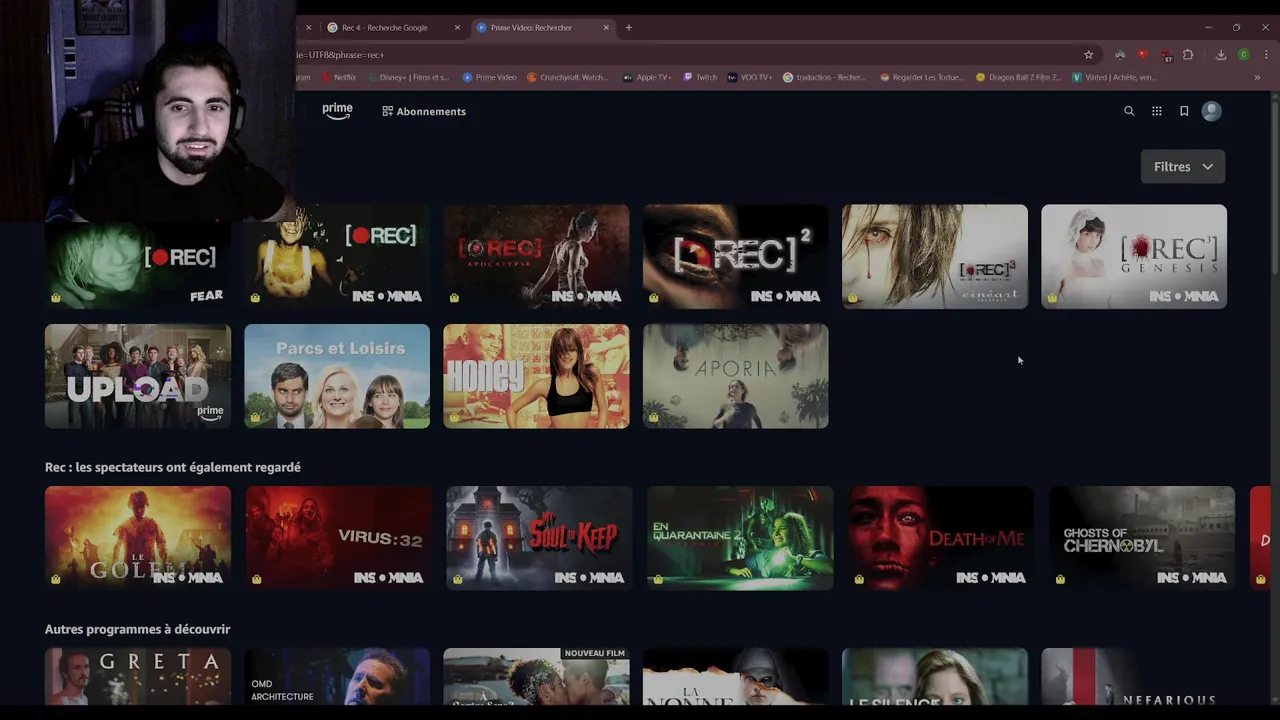
Task: Open the Prime Video search icon
Action: click(x=1129, y=111)
